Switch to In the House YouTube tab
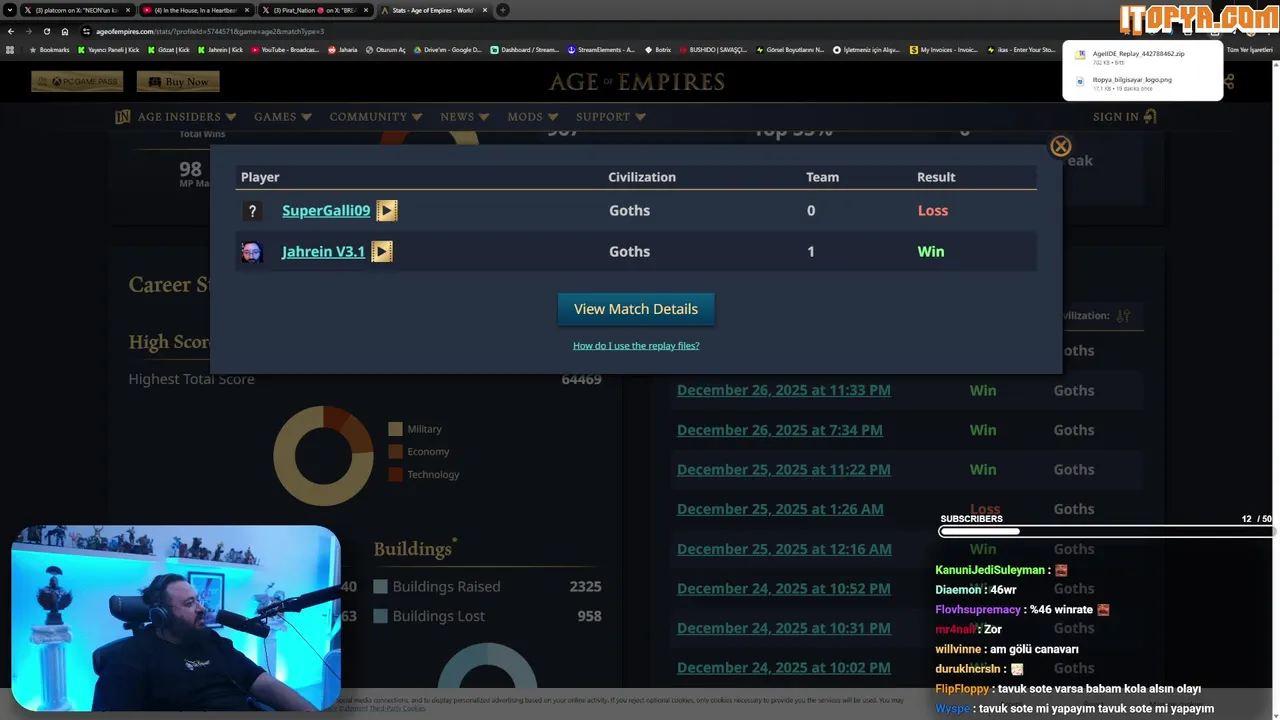1280x720 pixels. pyautogui.click(x=195, y=10)
